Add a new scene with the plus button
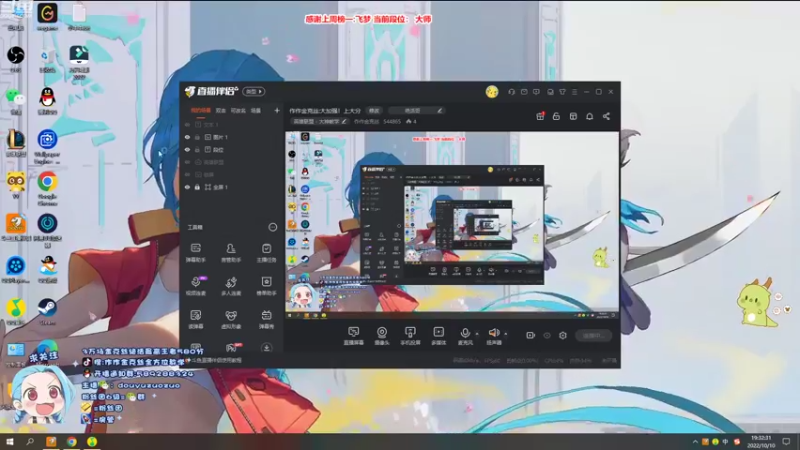The height and width of the screenshot is (450, 800). point(277,110)
